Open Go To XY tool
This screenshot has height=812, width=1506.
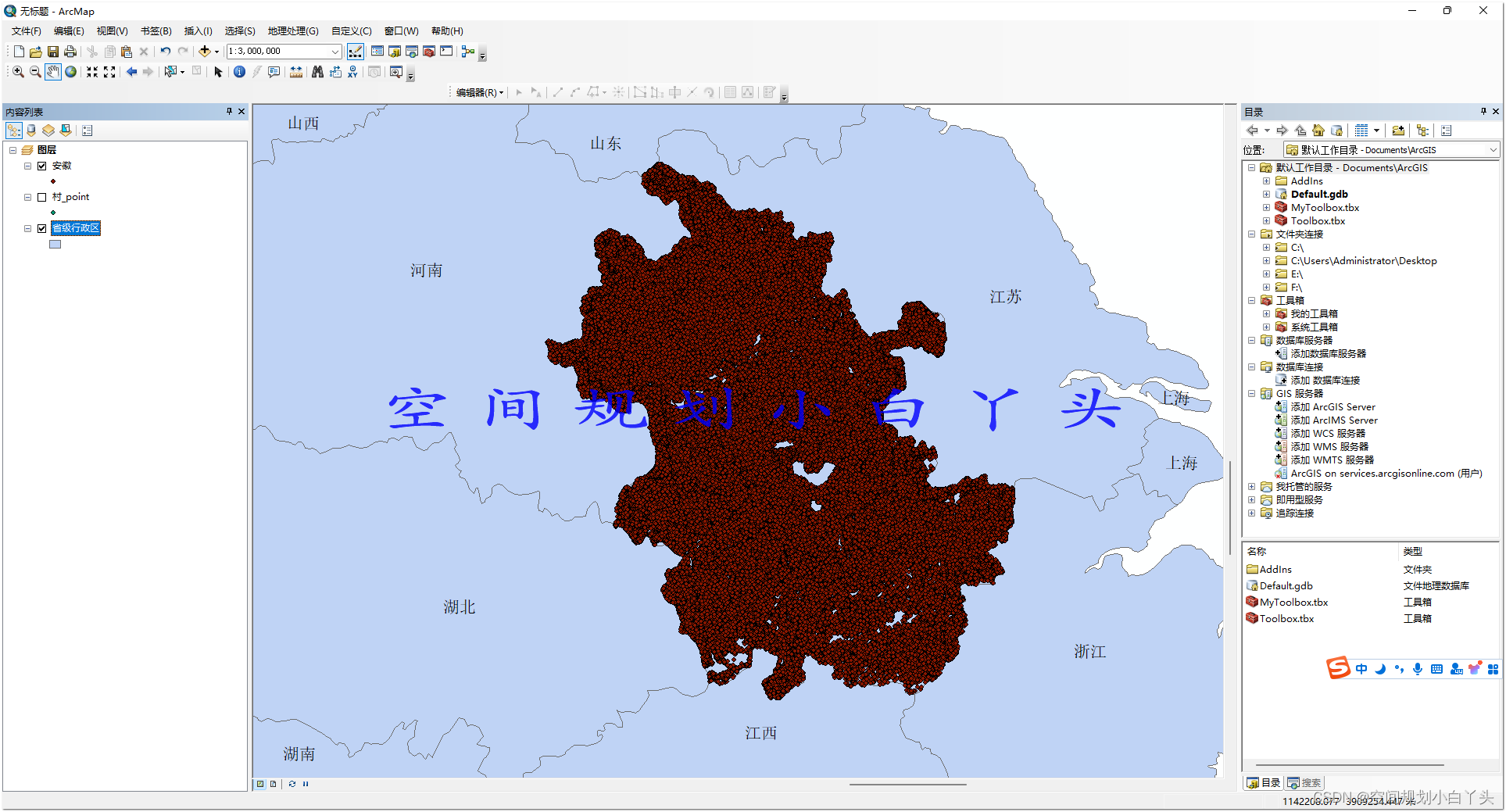352,72
